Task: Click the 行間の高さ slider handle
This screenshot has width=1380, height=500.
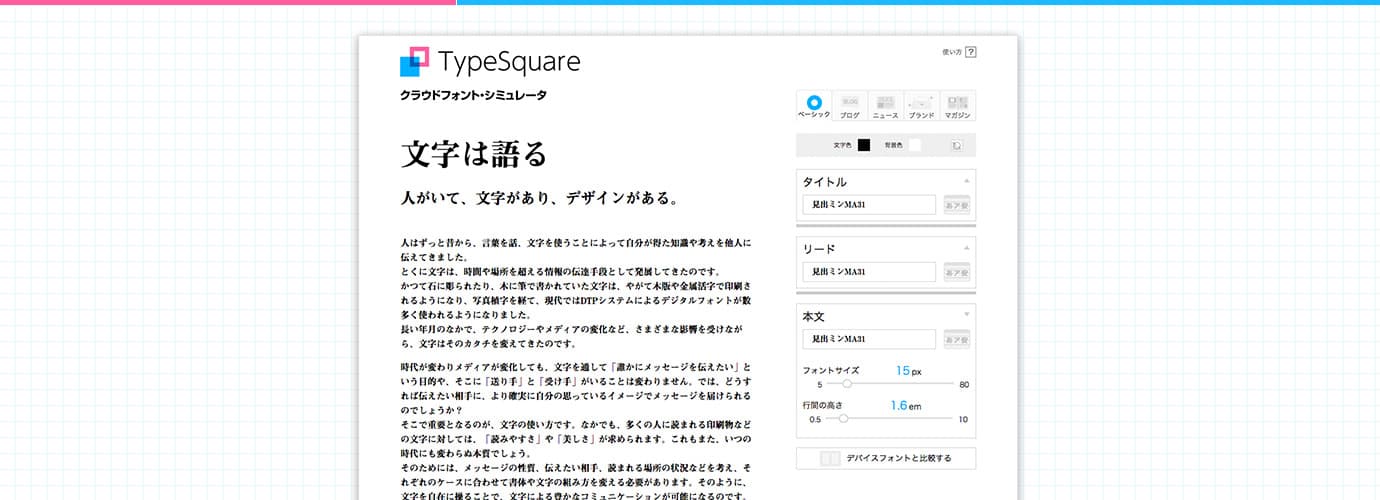Action: coord(843,419)
